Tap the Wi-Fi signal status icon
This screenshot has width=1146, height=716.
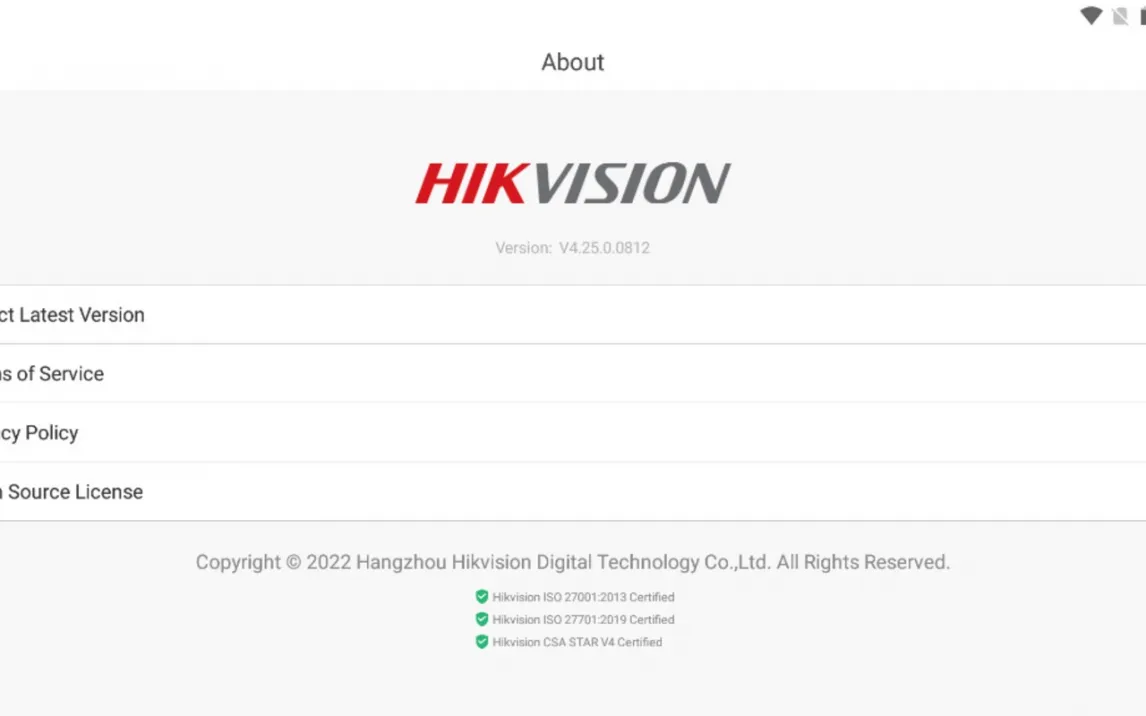click(1091, 16)
